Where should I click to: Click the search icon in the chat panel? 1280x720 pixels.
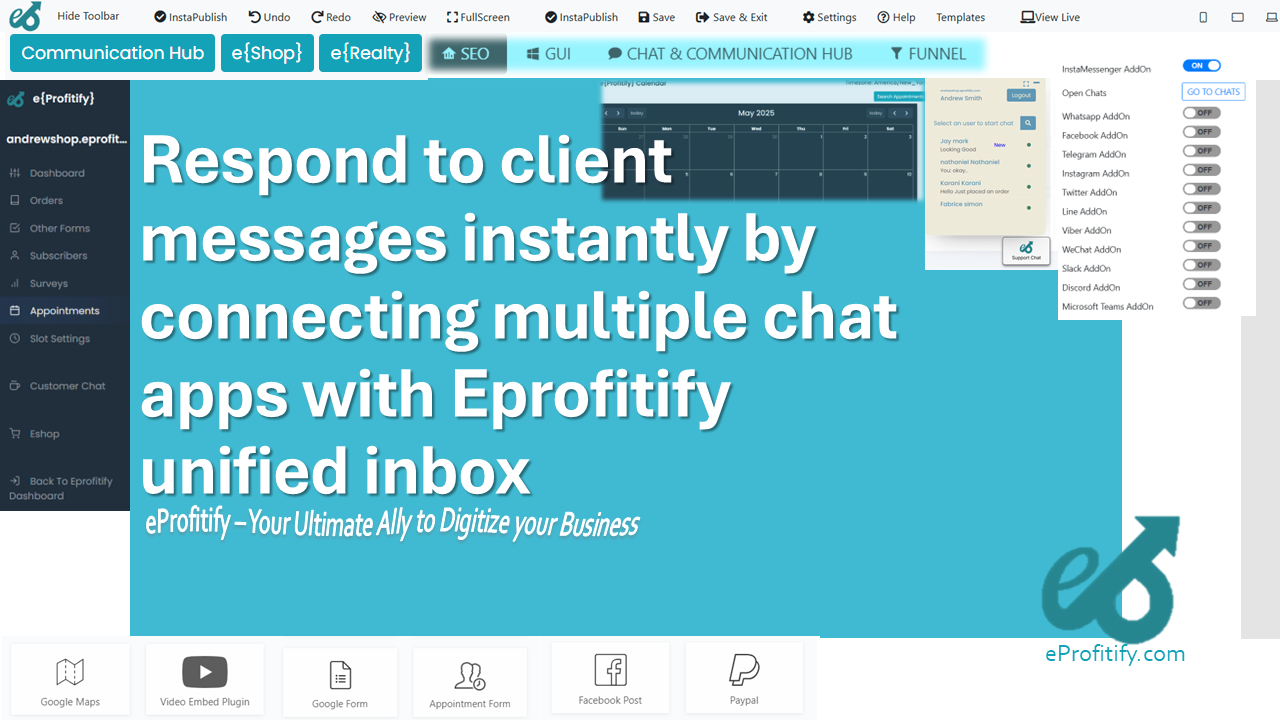[x=1028, y=123]
